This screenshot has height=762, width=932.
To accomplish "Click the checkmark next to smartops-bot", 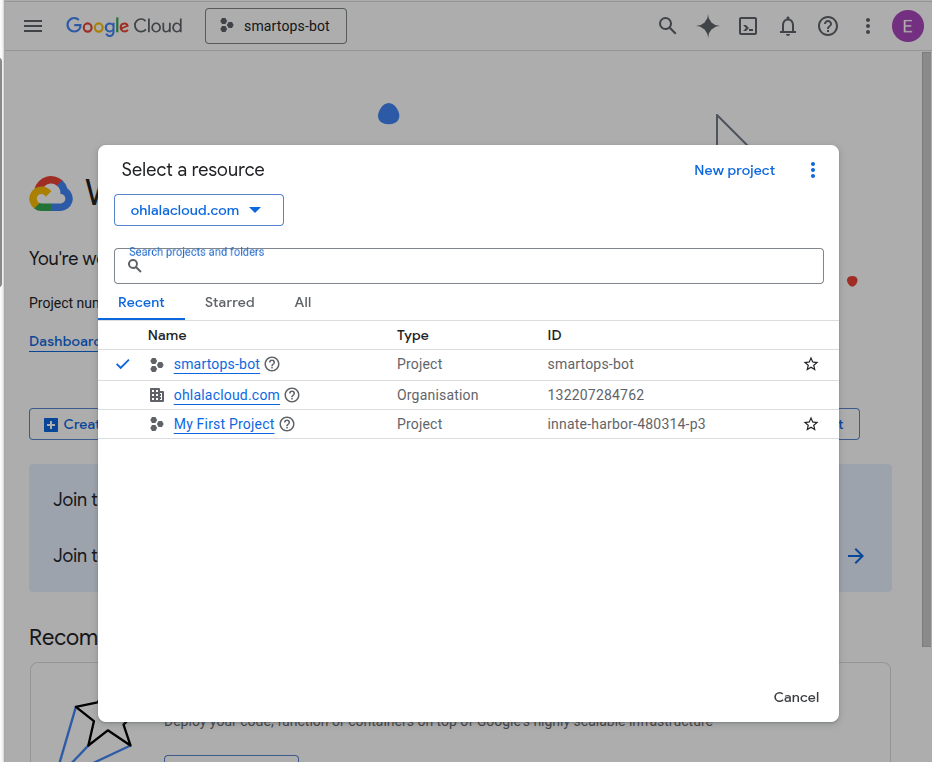I will click(122, 364).
